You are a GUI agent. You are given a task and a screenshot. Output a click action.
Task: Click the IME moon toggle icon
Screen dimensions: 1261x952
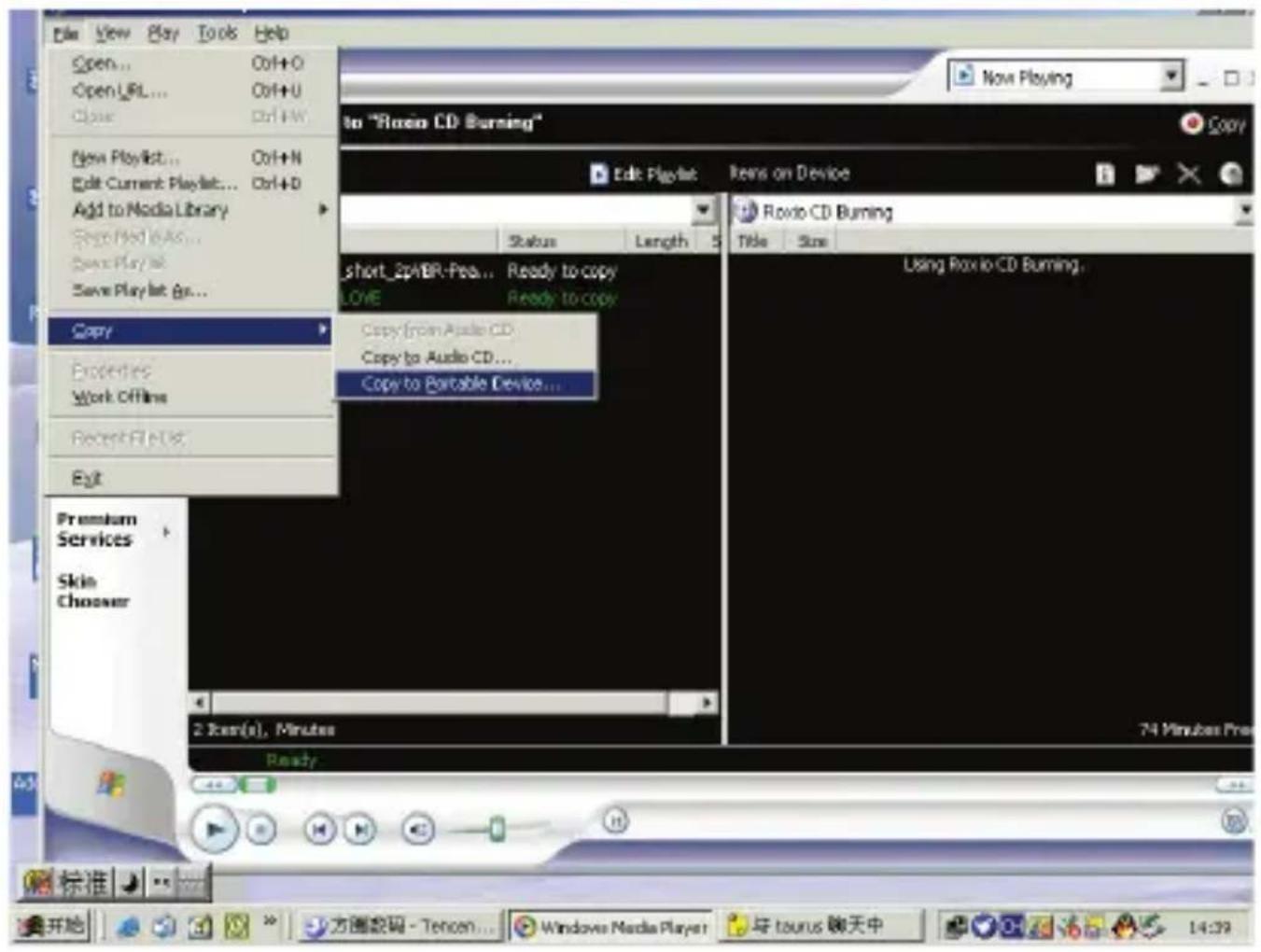click(x=132, y=882)
